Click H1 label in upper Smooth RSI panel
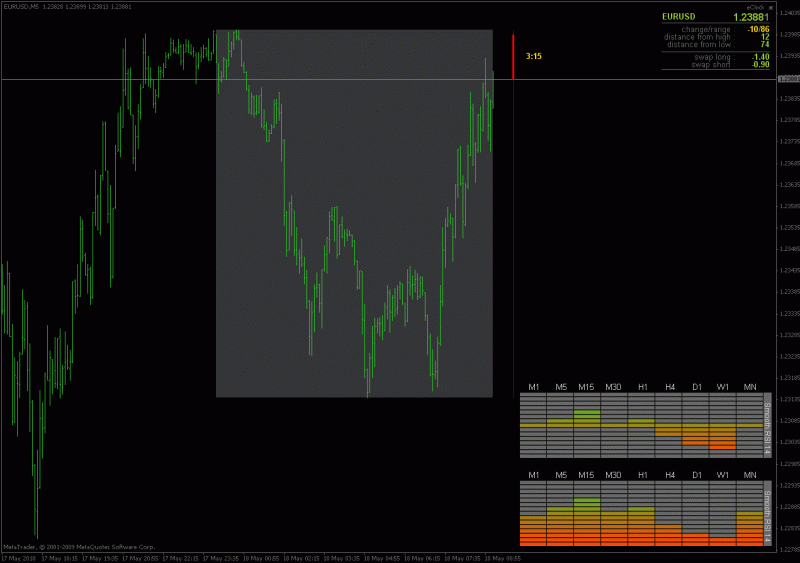This screenshot has height=563, width=800. [643, 387]
